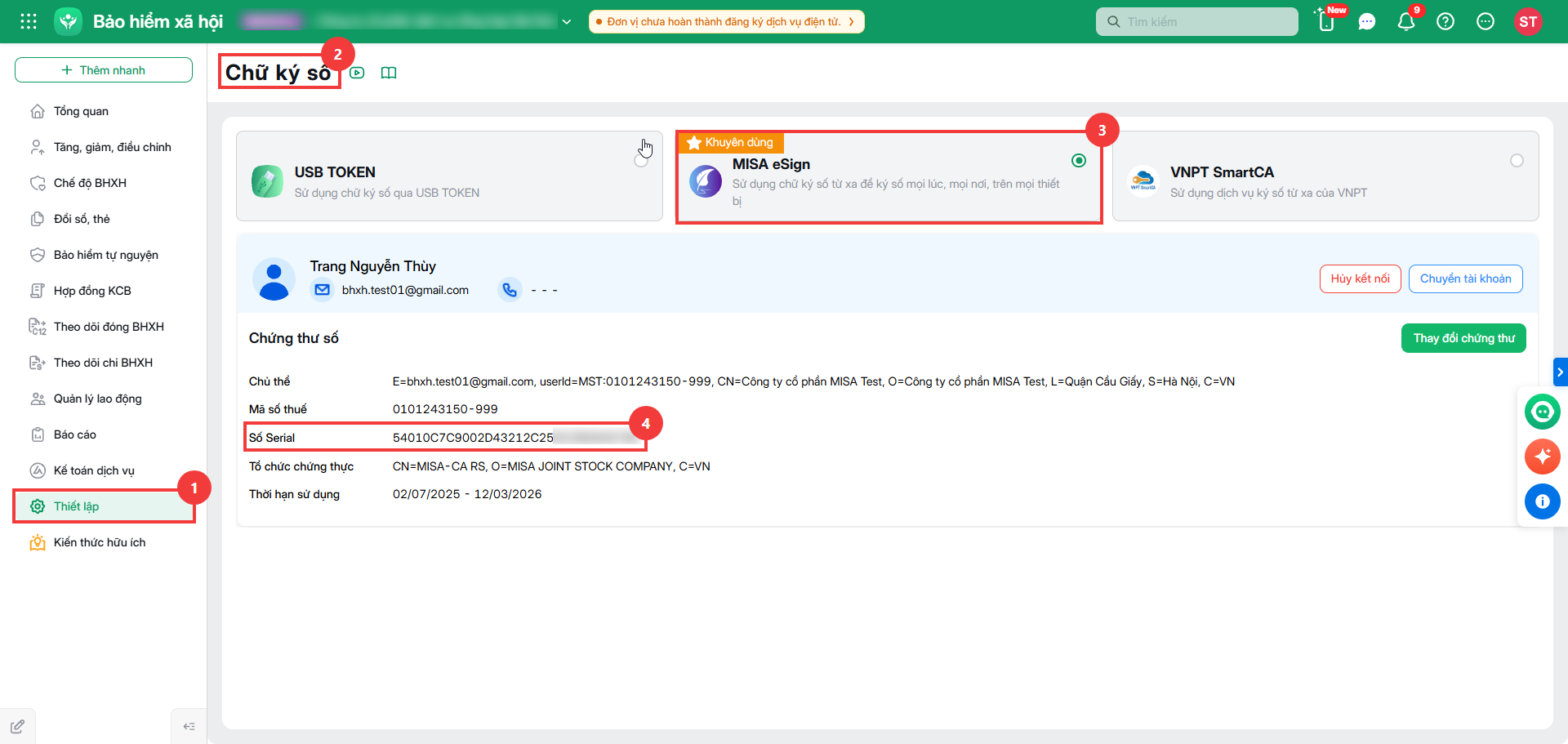1568x744 pixels.
Task: Open the Chữ ký số guide book icon
Action: [x=389, y=73]
